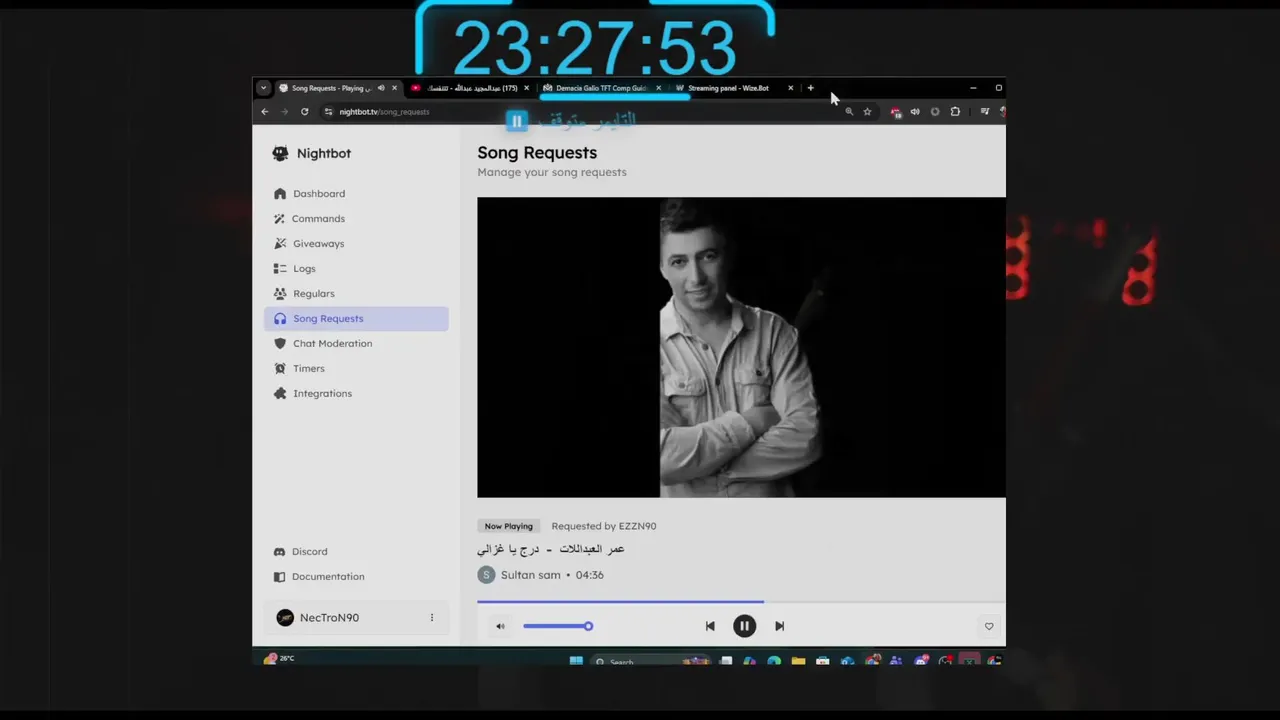1280x720 pixels.
Task: Skip to the next song
Action: [779, 626]
